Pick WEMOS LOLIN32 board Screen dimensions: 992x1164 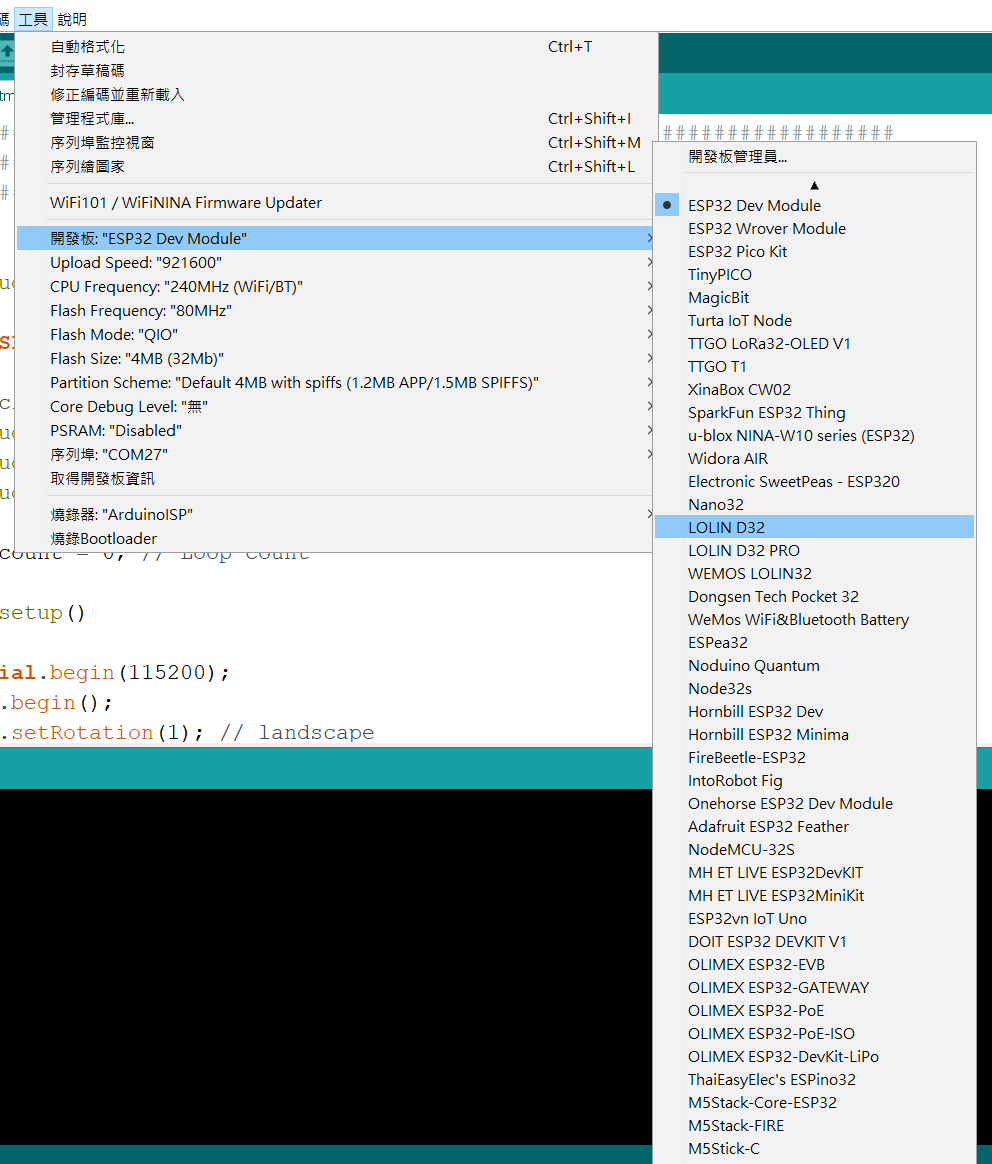pyautogui.click(x=815, y=574)
